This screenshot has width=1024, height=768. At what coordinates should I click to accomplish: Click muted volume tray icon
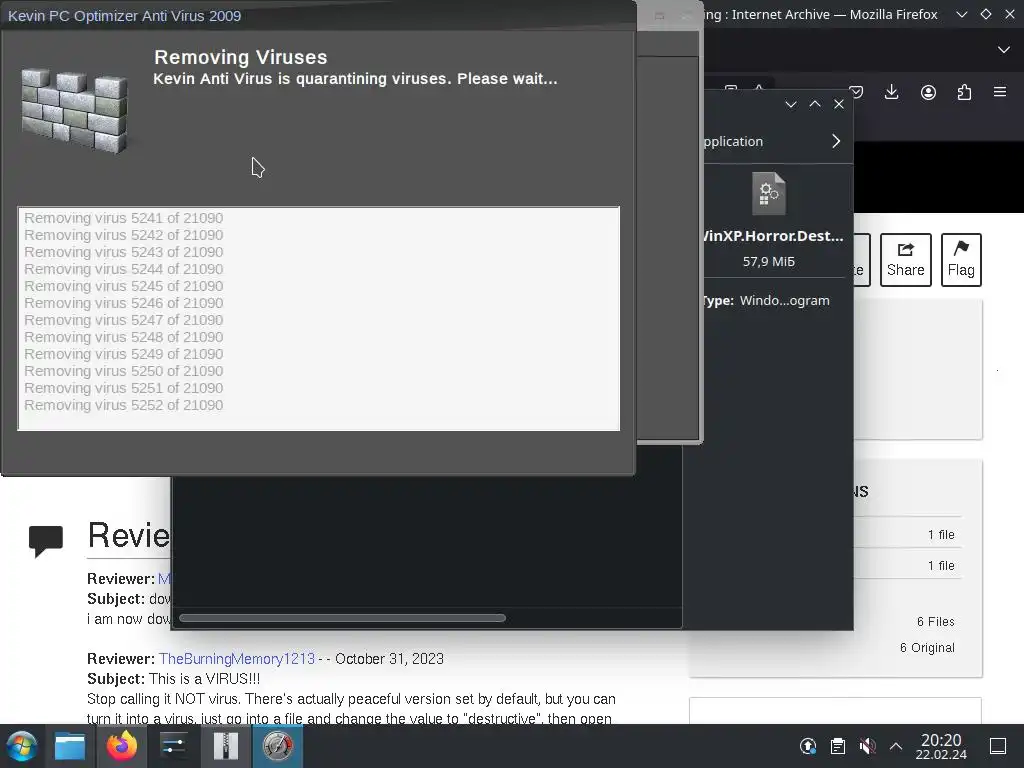tap(867, 746)
